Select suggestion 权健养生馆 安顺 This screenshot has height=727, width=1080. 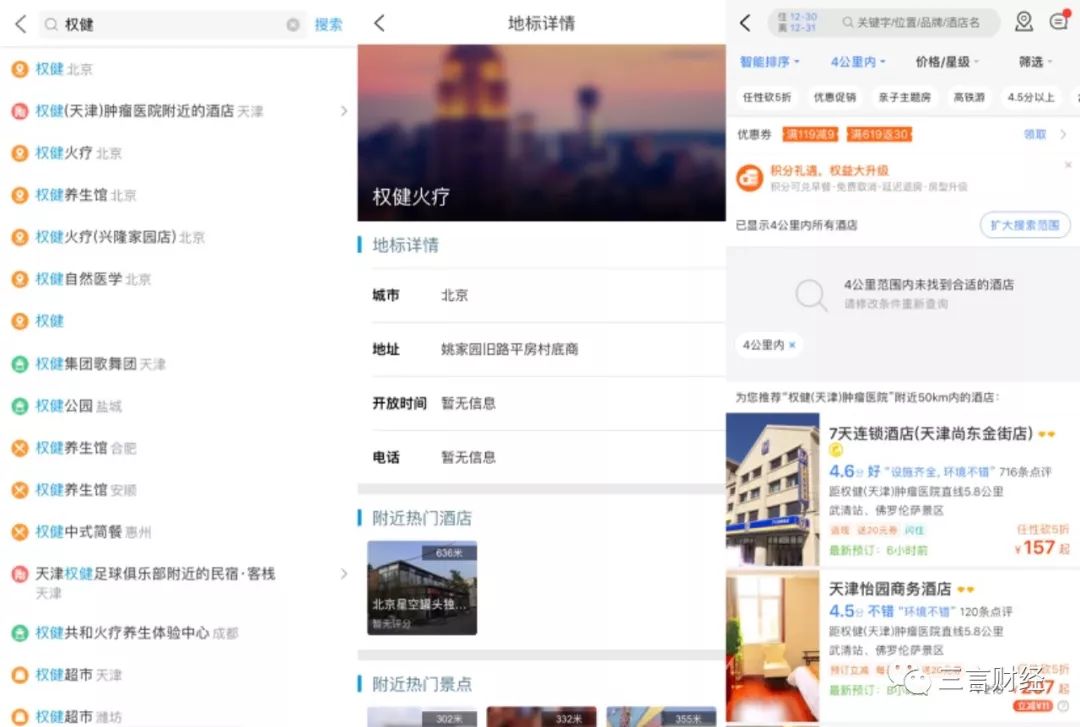[85, 490]
